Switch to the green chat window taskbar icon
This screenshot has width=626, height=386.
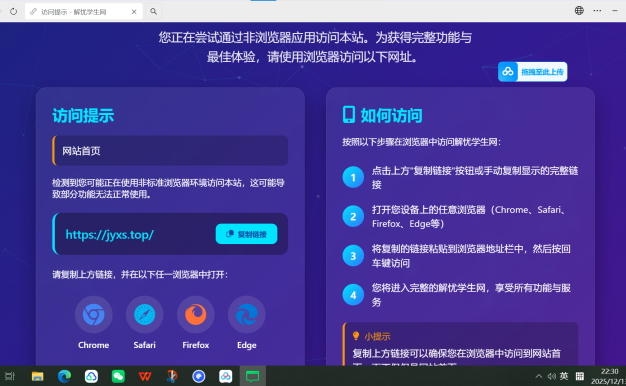tap(252, 376)
